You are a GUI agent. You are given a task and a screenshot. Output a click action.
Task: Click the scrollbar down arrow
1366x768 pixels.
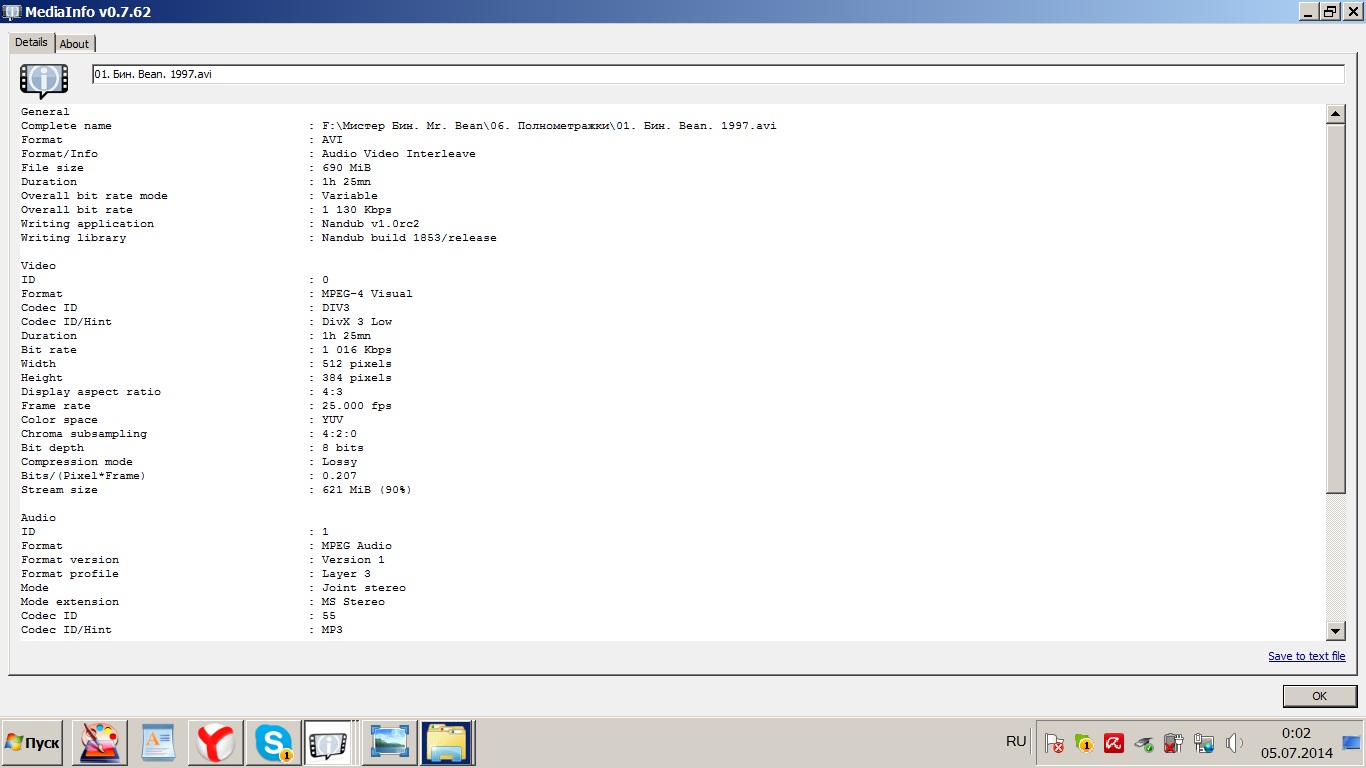pos(1335,631)
